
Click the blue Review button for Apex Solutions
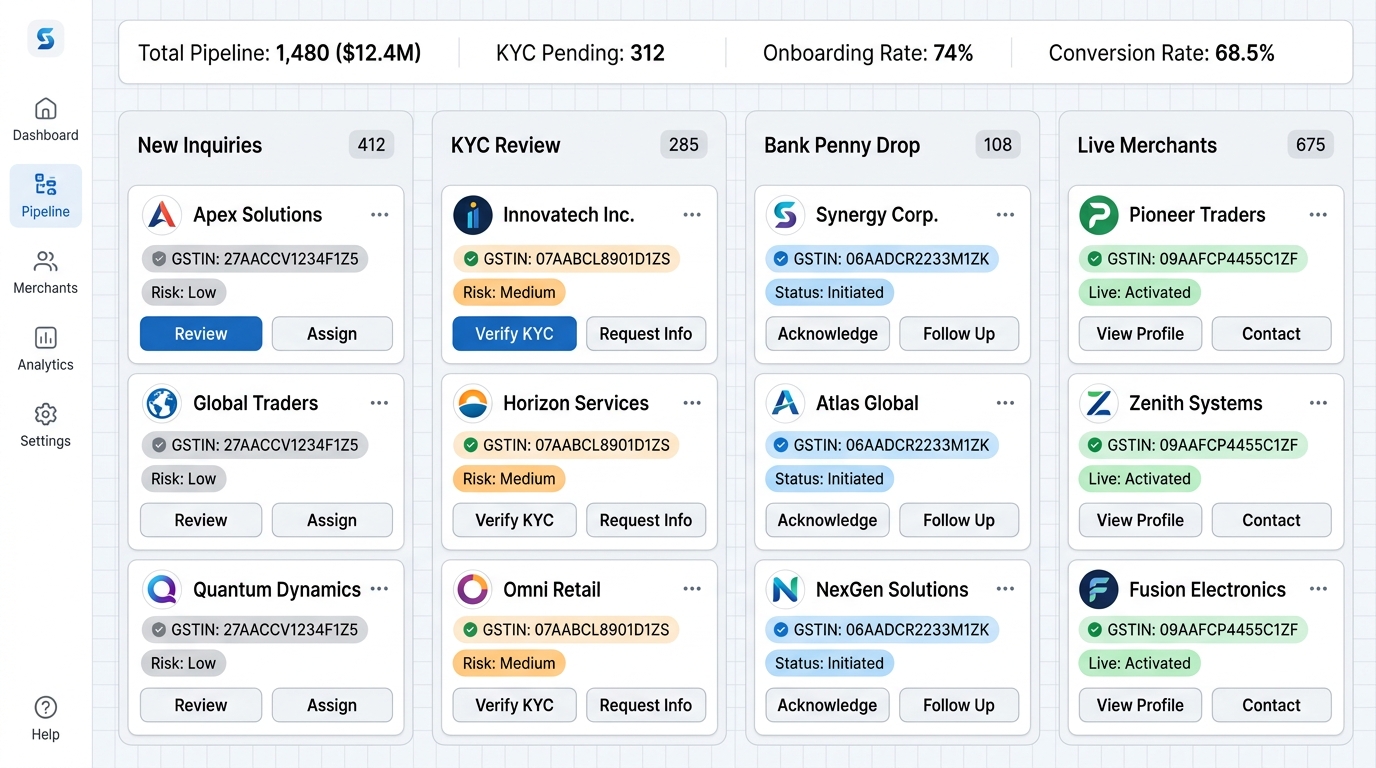point(201,334)
